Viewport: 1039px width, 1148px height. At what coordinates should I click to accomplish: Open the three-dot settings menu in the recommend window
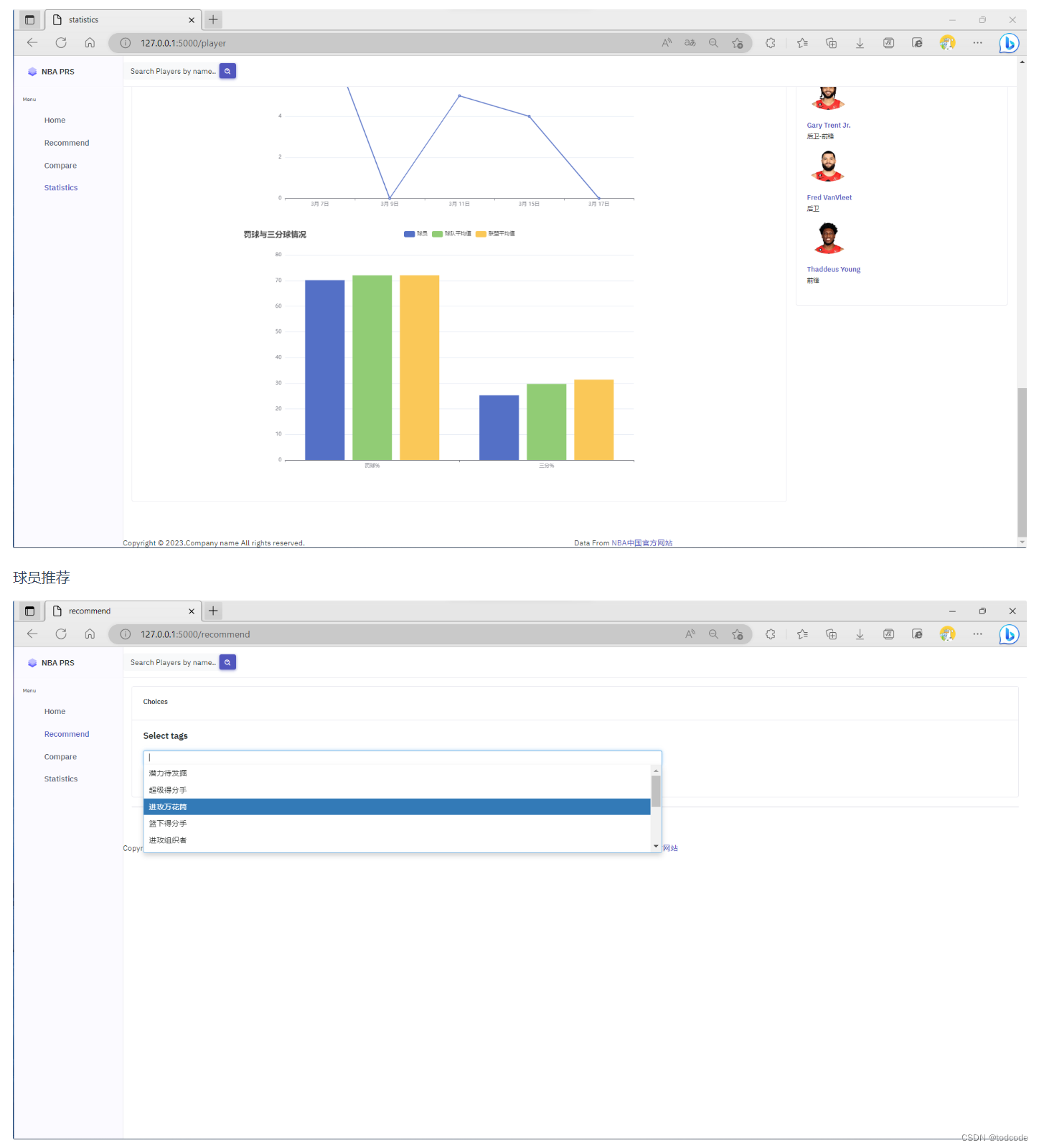[x=977, y=634]
